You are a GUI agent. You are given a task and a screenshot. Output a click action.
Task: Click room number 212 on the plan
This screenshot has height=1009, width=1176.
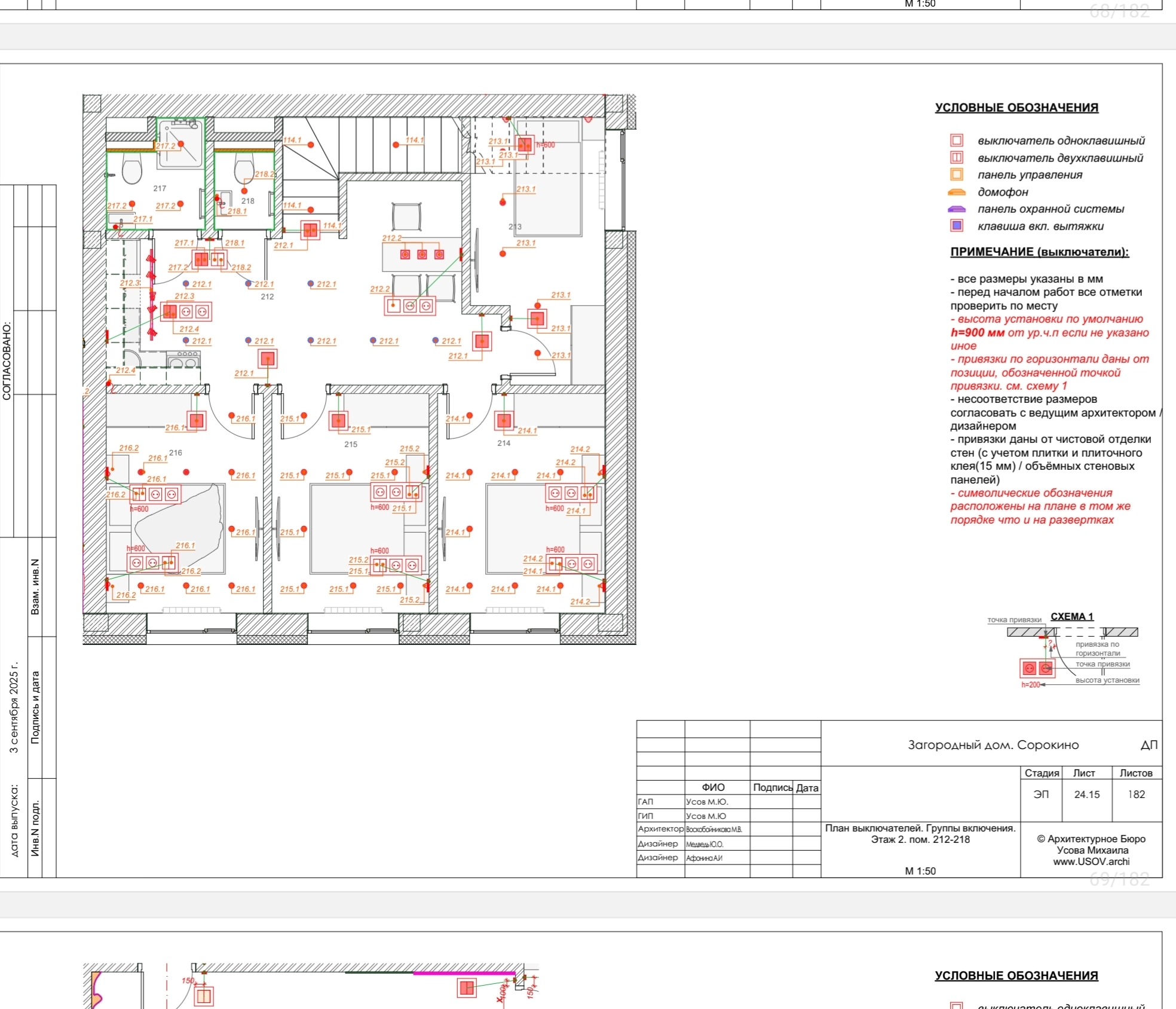267,296
